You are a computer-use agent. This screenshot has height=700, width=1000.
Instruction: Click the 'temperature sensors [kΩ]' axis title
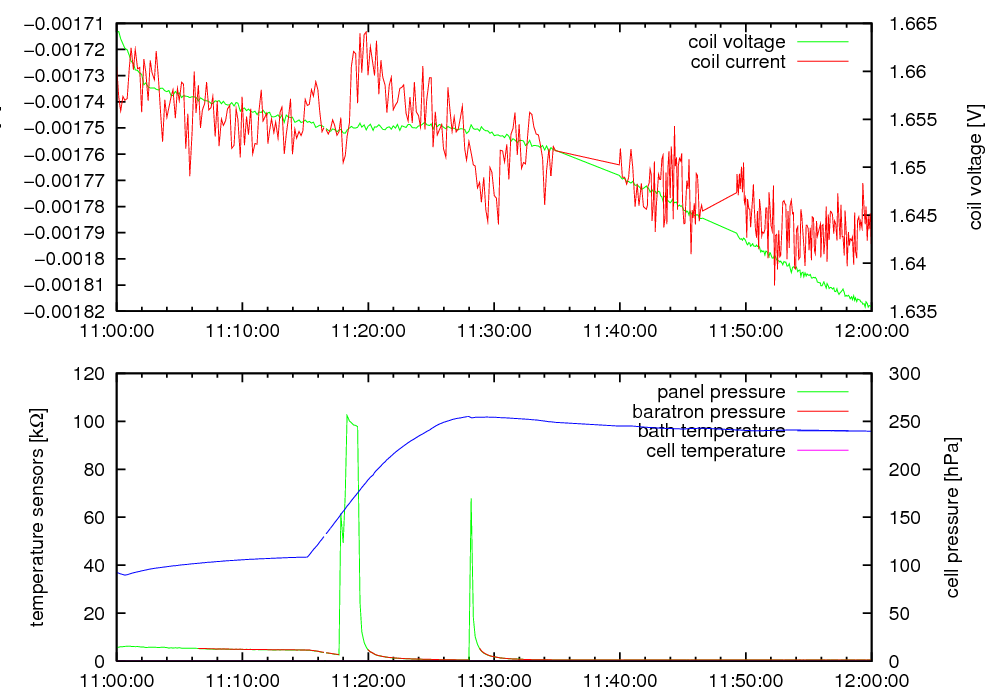point(38,517)
